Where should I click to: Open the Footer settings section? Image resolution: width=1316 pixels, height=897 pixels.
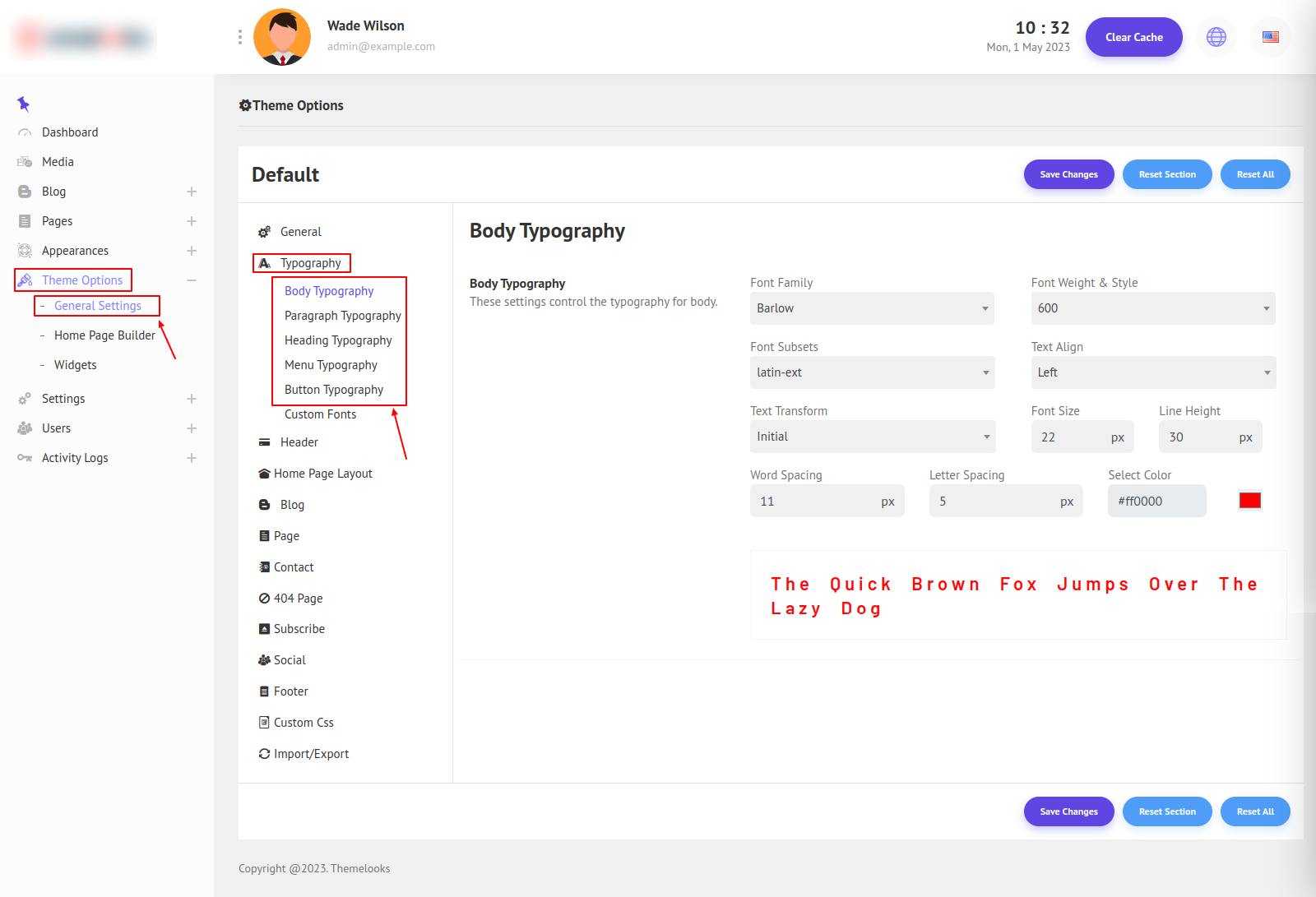(x=290, y=691)
